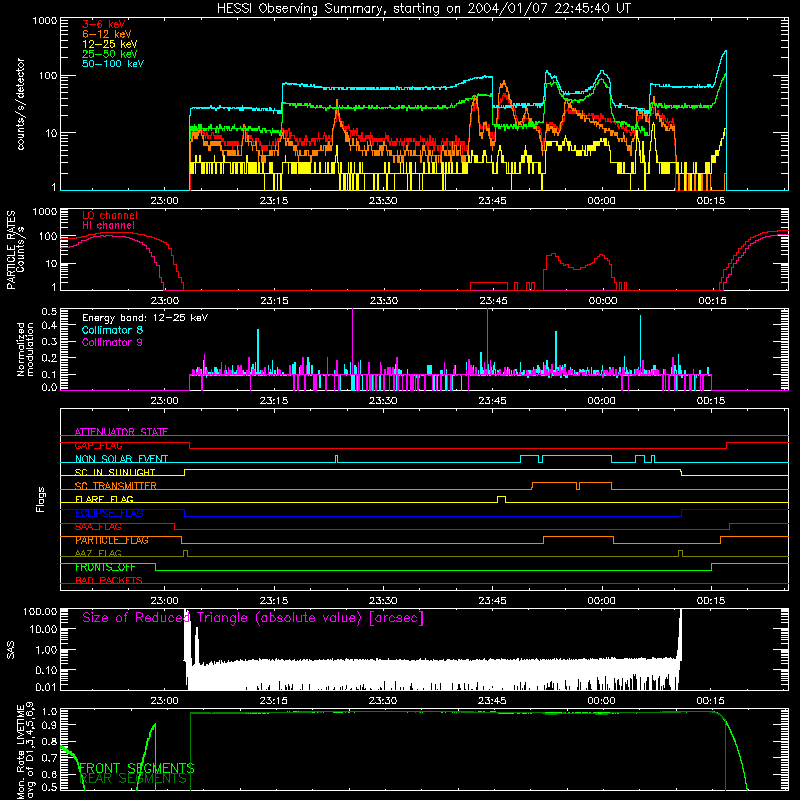Click the '0.5' tick on the modulation axis
The height and width of the screenshot is (800, 800).
[49, 311]
